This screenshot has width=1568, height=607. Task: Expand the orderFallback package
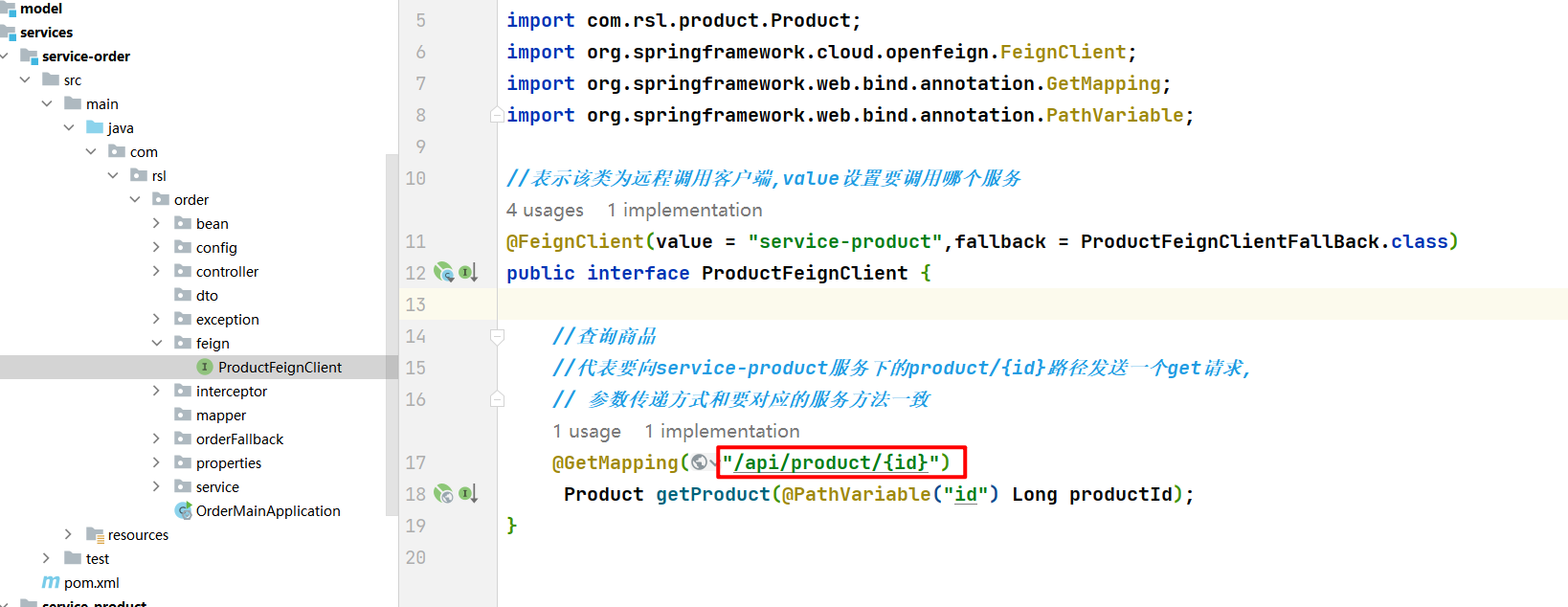click(x=156, y=438)
